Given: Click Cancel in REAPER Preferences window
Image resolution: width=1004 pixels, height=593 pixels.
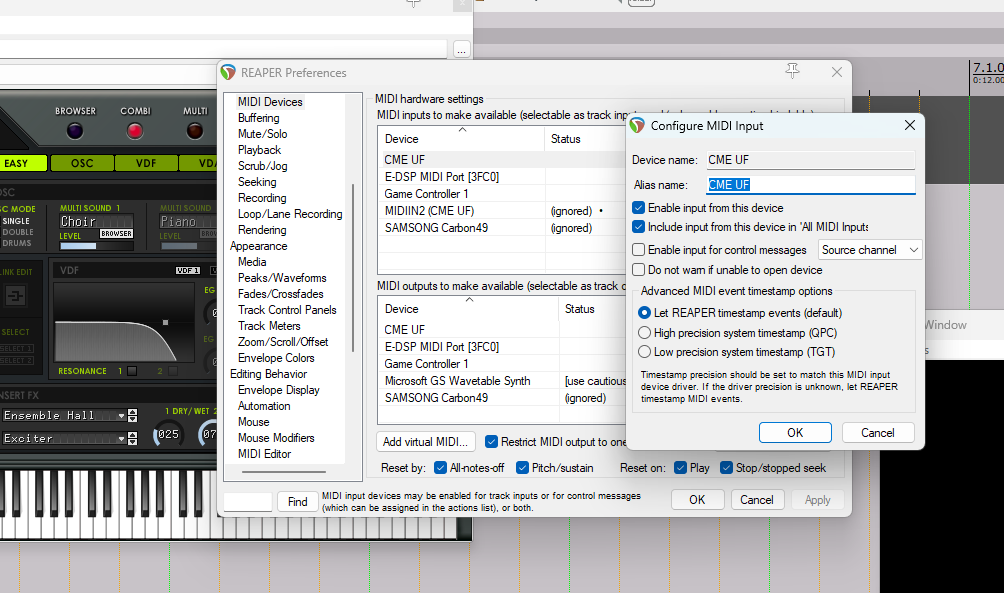Looking at the screenshot, I should 757,500.
